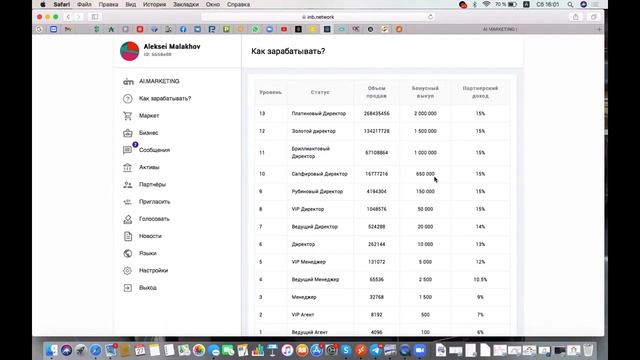
Task: Click the Aleksei Malakhov profile avatar
Action: click(129, 51)
